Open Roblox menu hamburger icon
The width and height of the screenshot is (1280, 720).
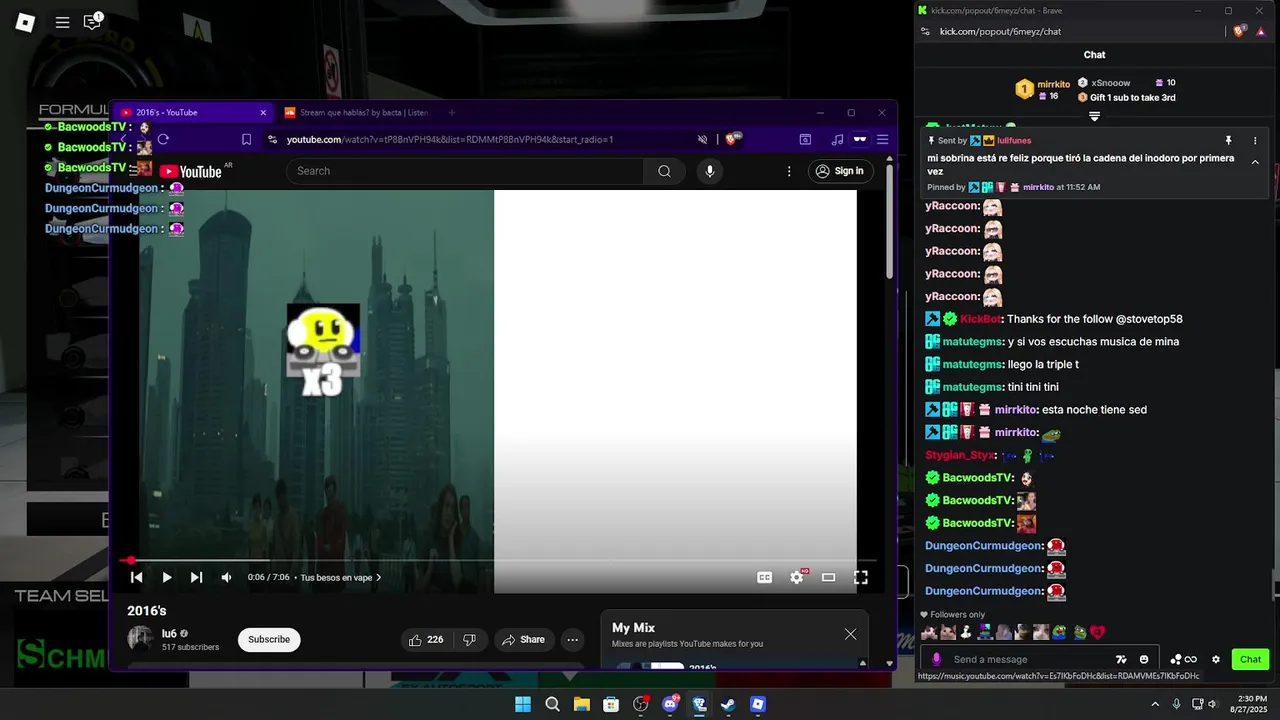tap(62, 22)
